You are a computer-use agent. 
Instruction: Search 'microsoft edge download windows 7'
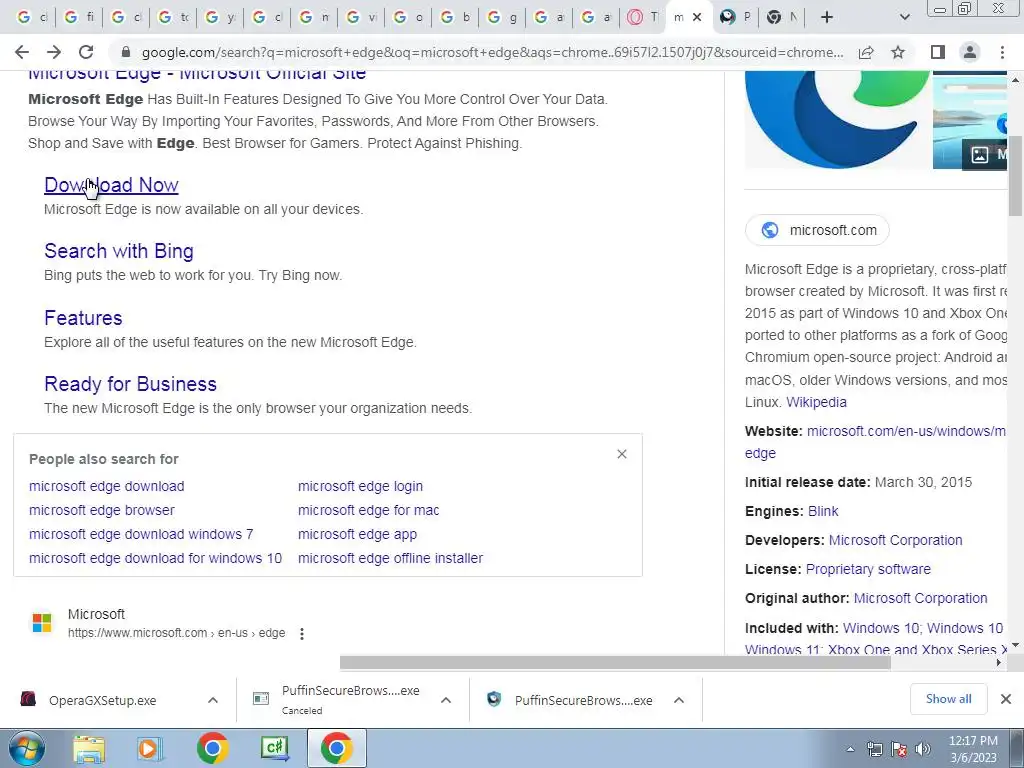point(141,534)
